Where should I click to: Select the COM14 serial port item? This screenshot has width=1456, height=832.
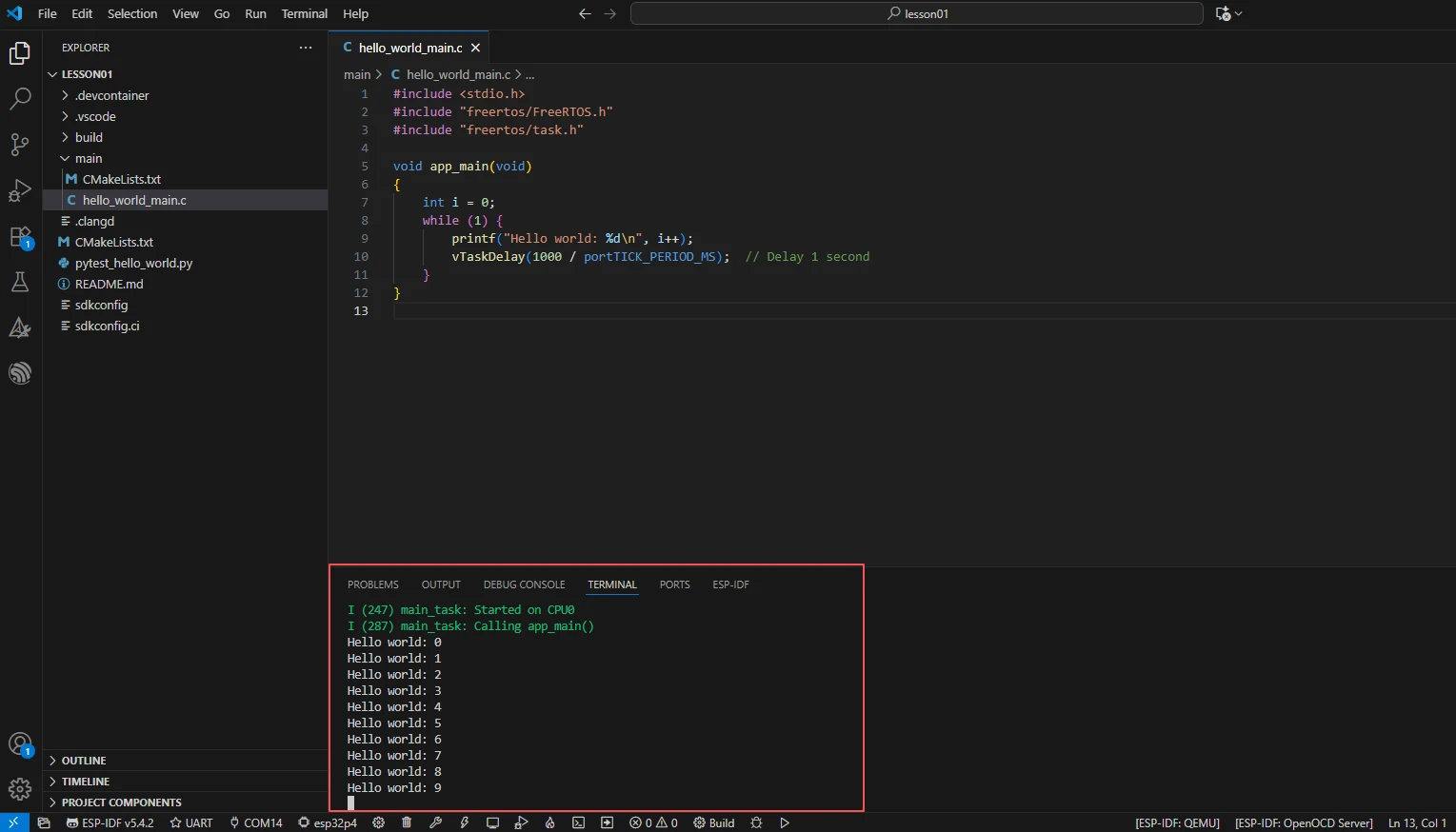click(x=255, y=822)
